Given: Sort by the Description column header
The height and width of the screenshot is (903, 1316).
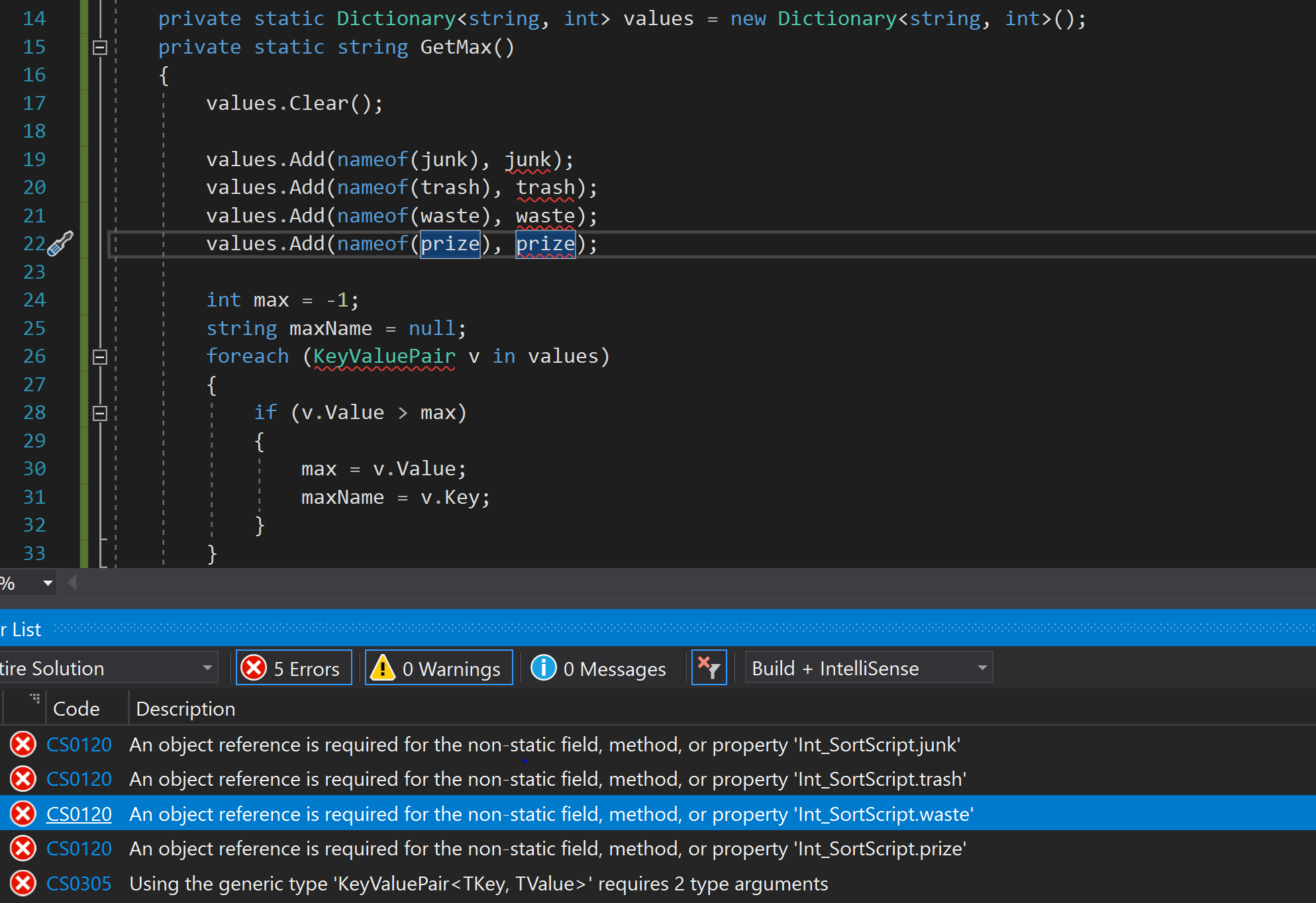Looking at the screenshot, I should pos(185,709).
